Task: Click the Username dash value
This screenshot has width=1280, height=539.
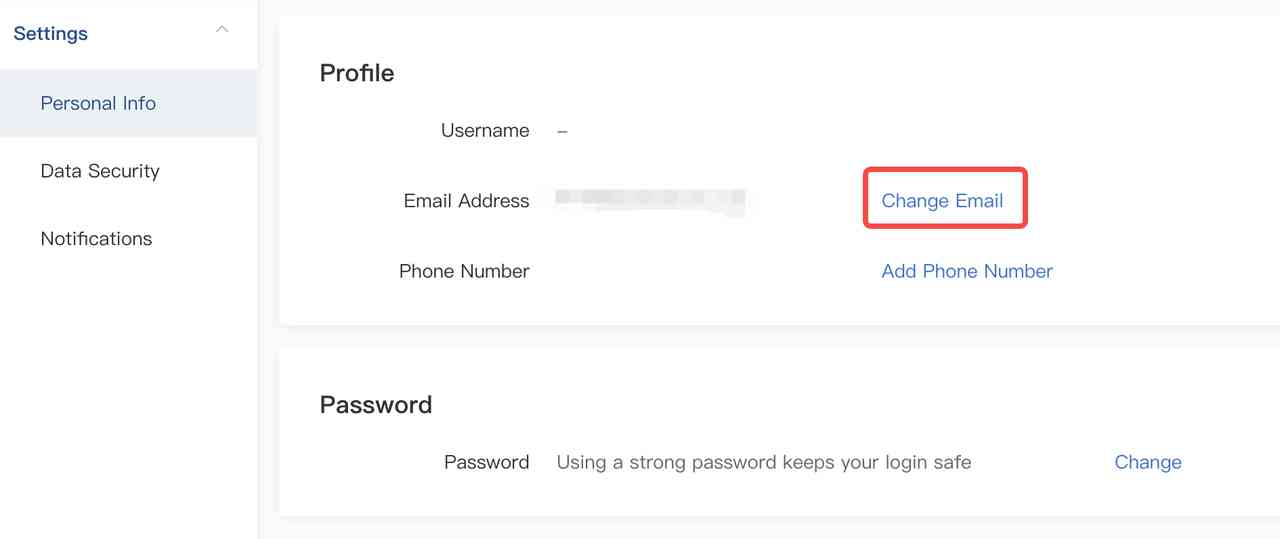Action: coord(562,131)
